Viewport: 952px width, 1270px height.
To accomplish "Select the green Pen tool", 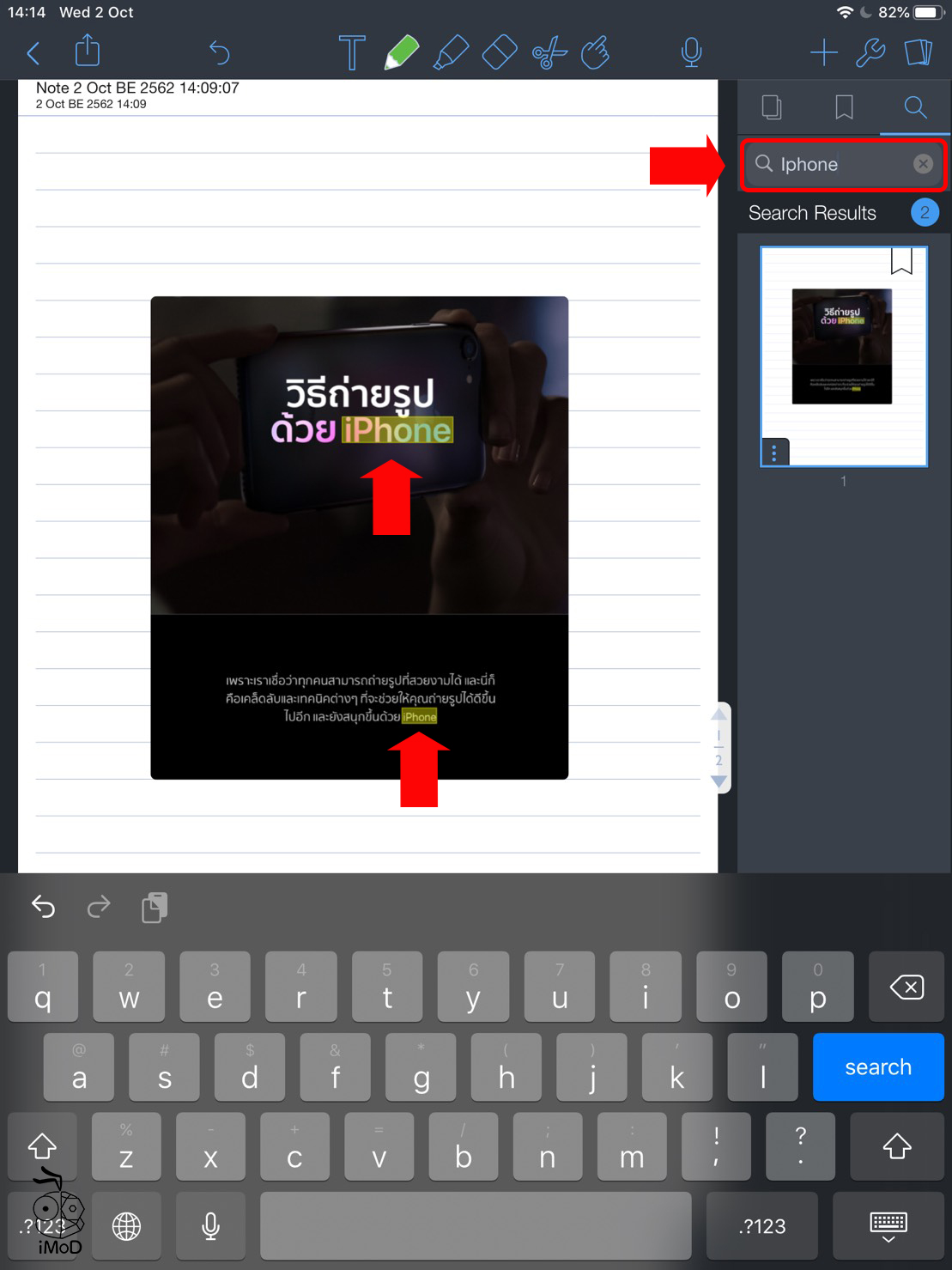I will pyautogui.click(x=401, y=52).
